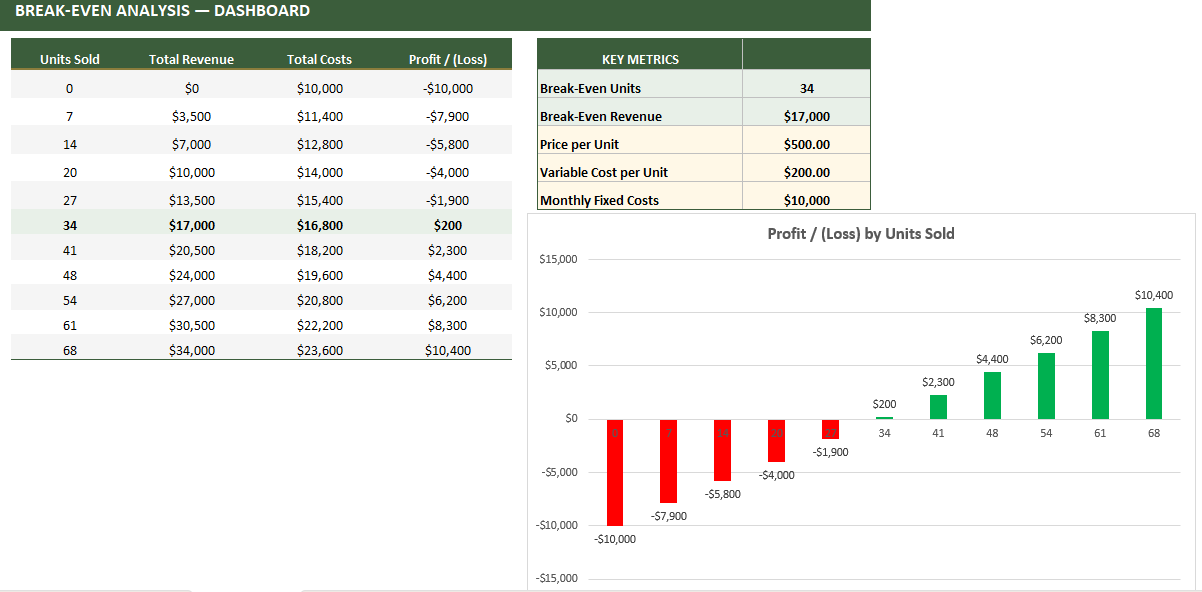
Task: Select the Break-Even Units value of 34
Action: [x=806, y=88]
